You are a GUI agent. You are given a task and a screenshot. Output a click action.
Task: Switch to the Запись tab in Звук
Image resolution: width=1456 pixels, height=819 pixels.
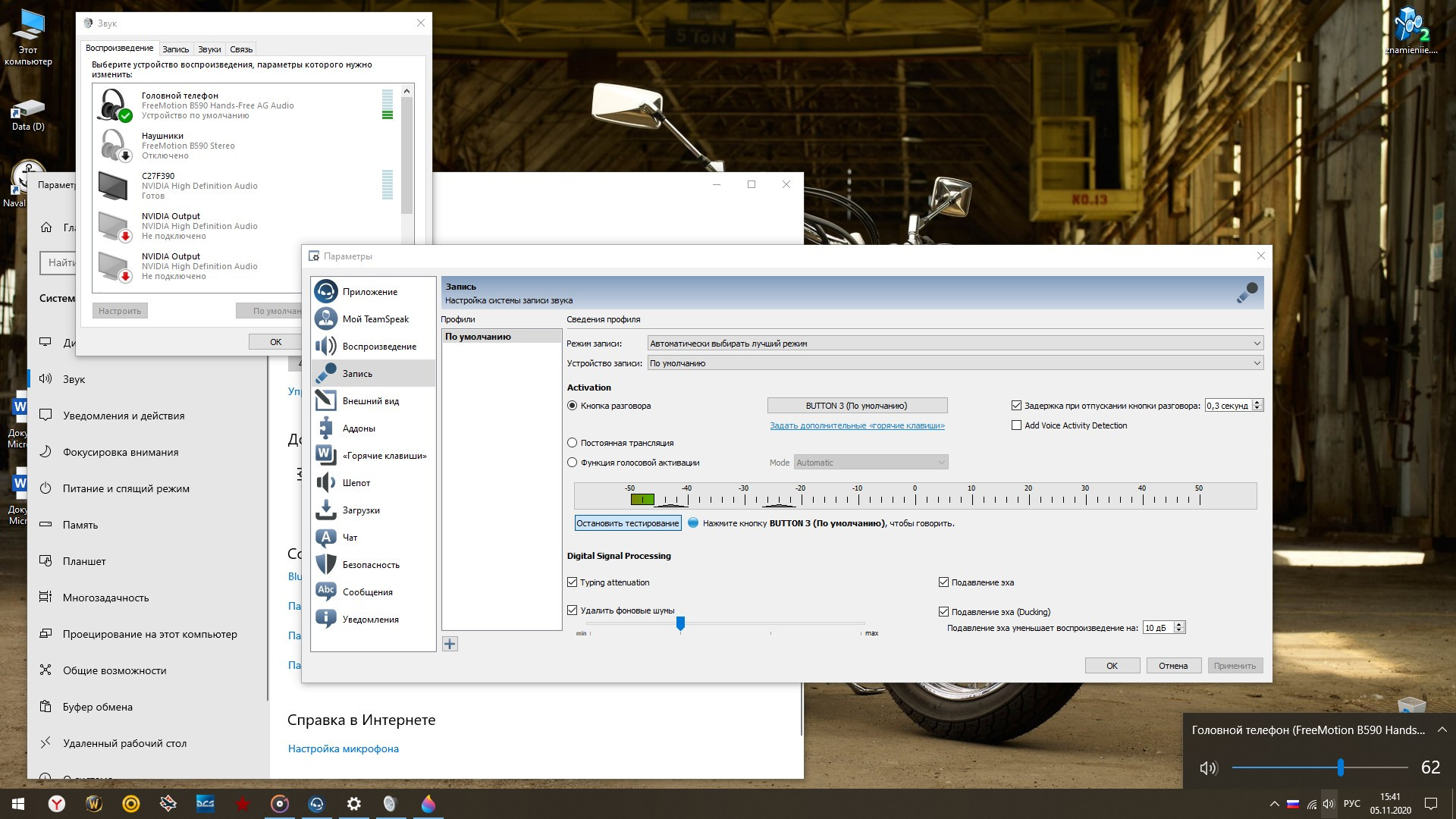[x=175, y=49]
